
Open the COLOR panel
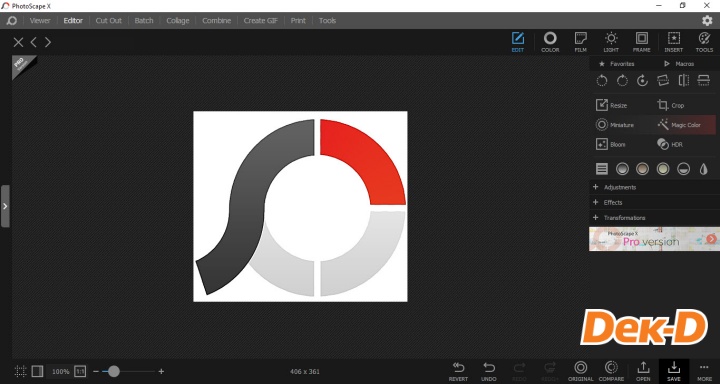pos(550,42)
